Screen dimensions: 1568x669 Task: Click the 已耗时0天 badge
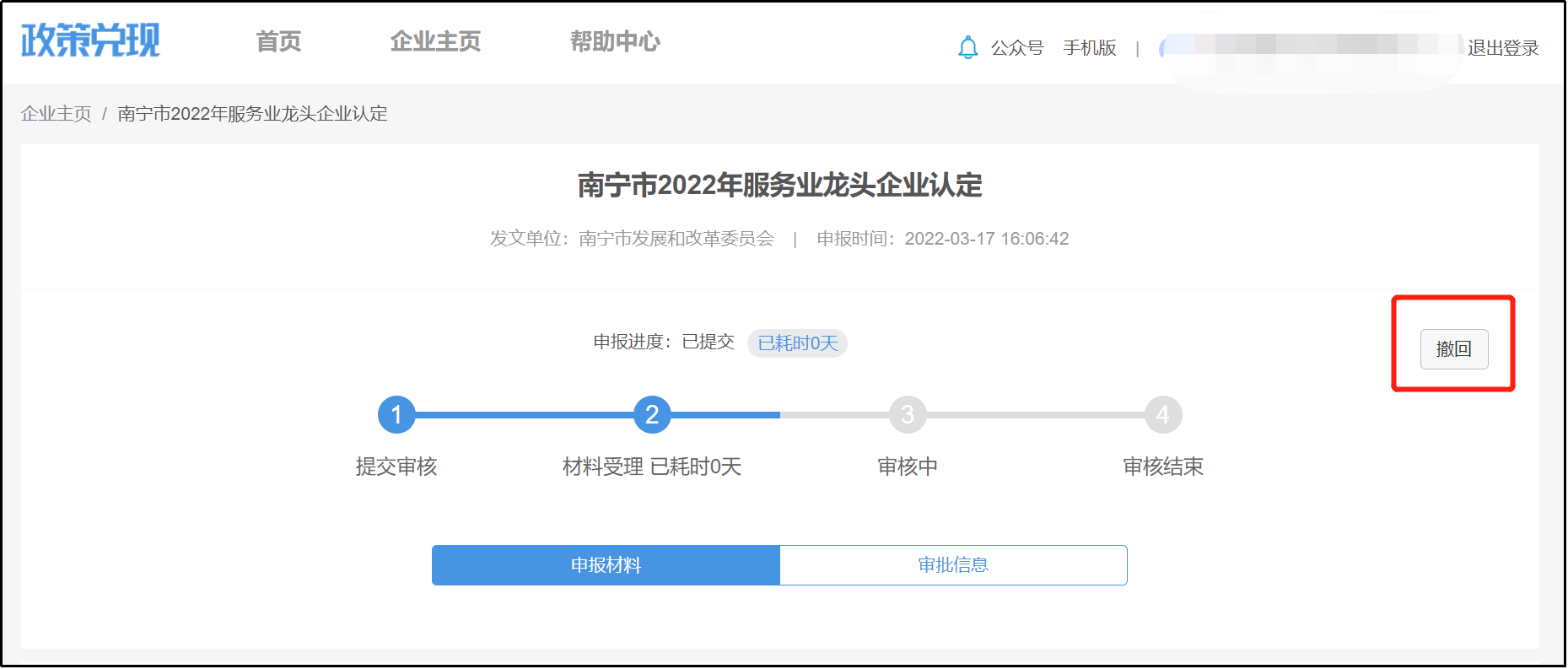(x=797, y=343)
